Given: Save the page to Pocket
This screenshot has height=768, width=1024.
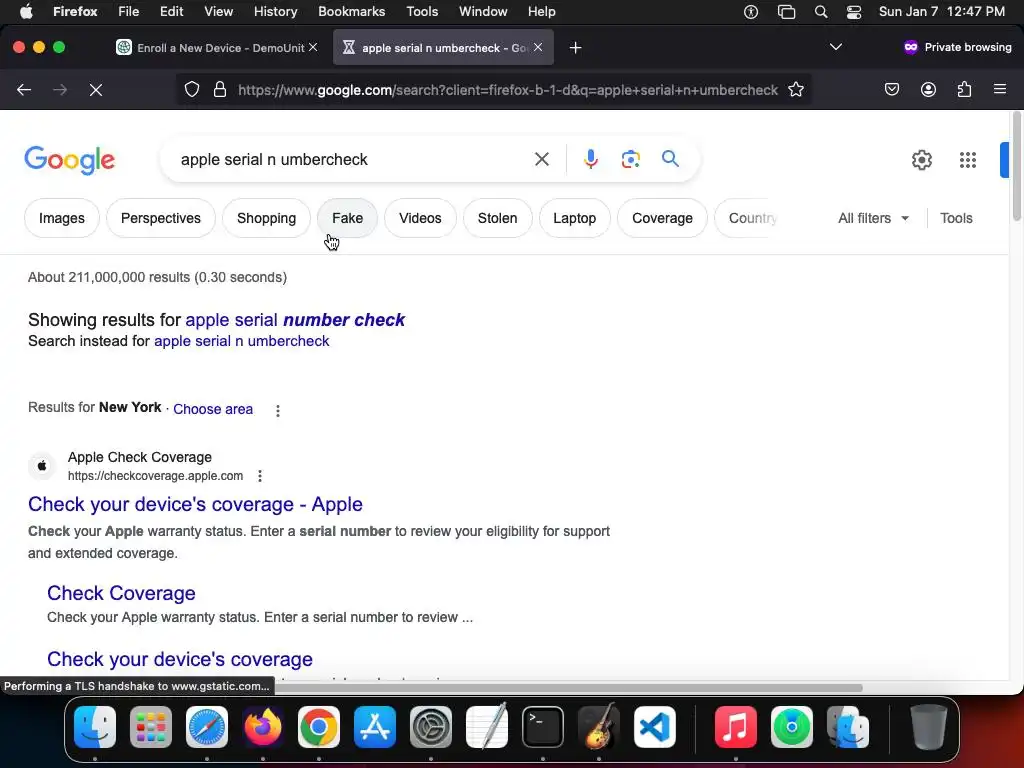Looking at the screenshot, I should (891, 89).
